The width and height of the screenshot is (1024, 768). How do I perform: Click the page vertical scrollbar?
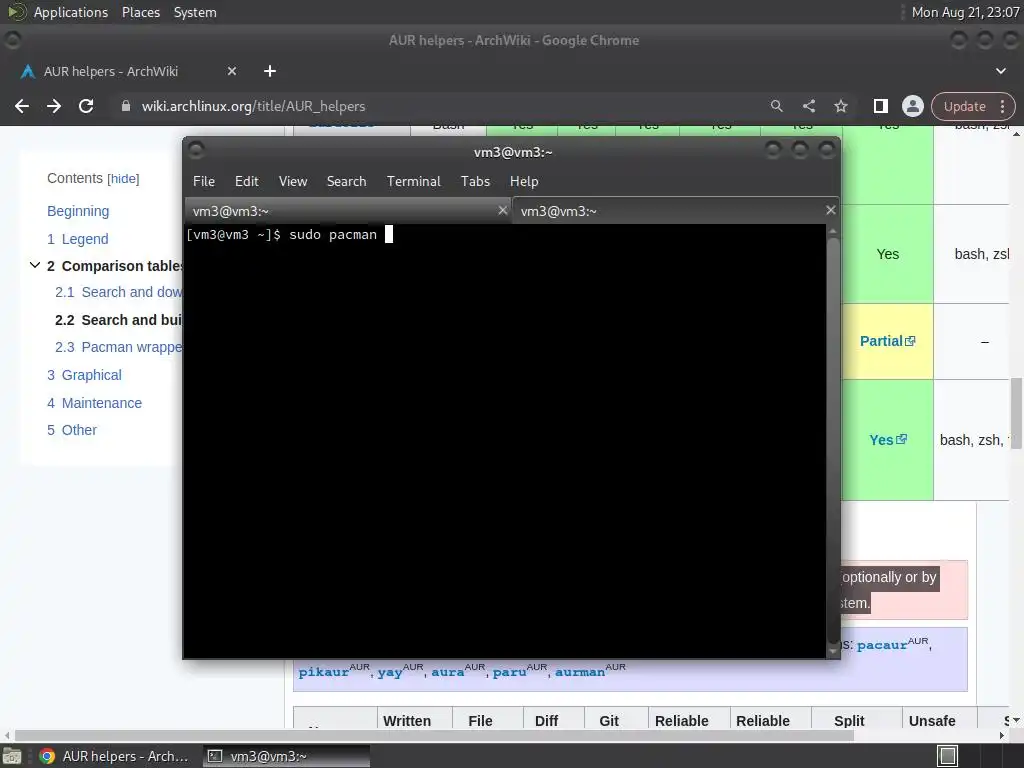1016,413
